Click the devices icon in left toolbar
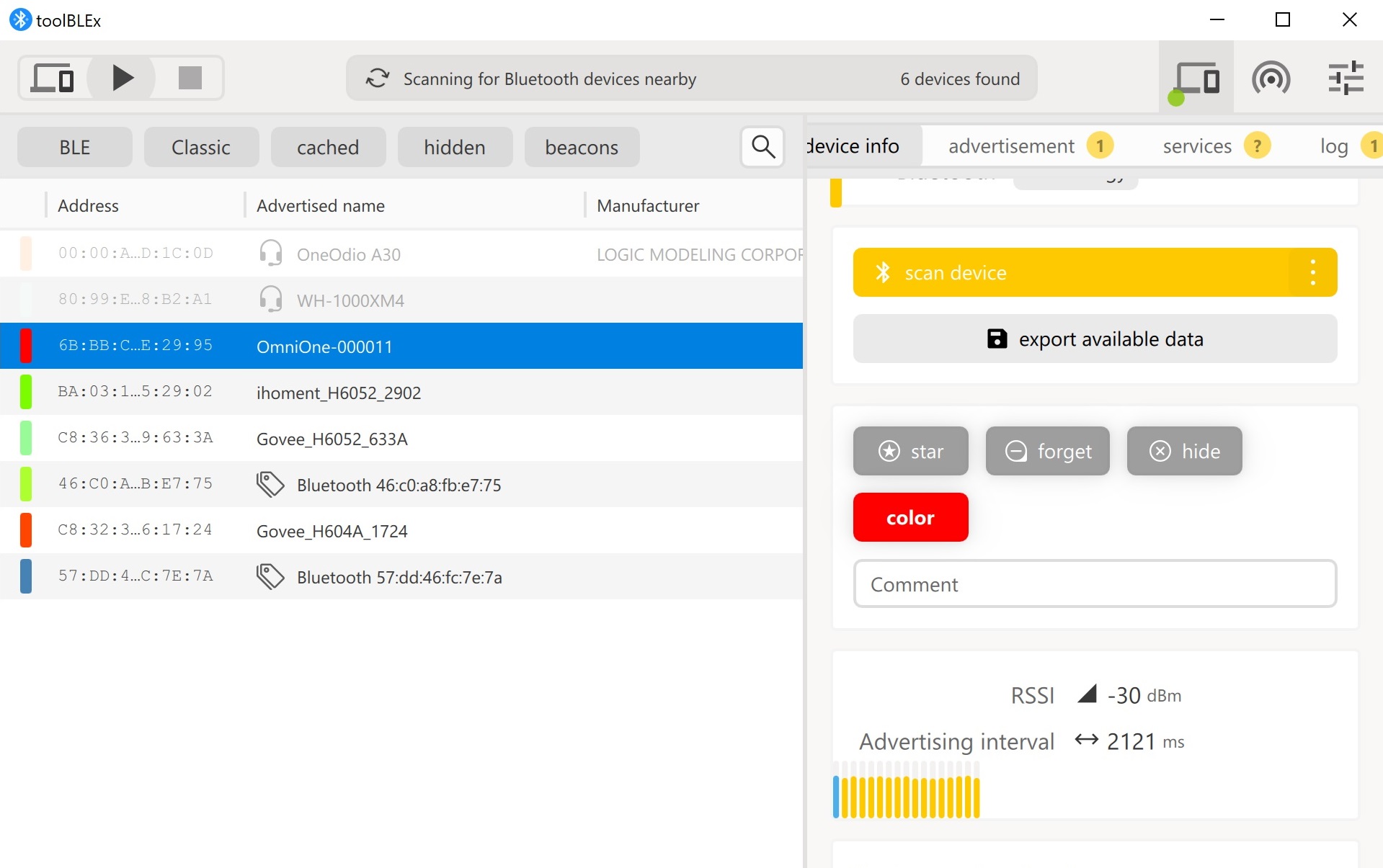The height and width of the screenshot is (868, 1383). click(53, 78)
